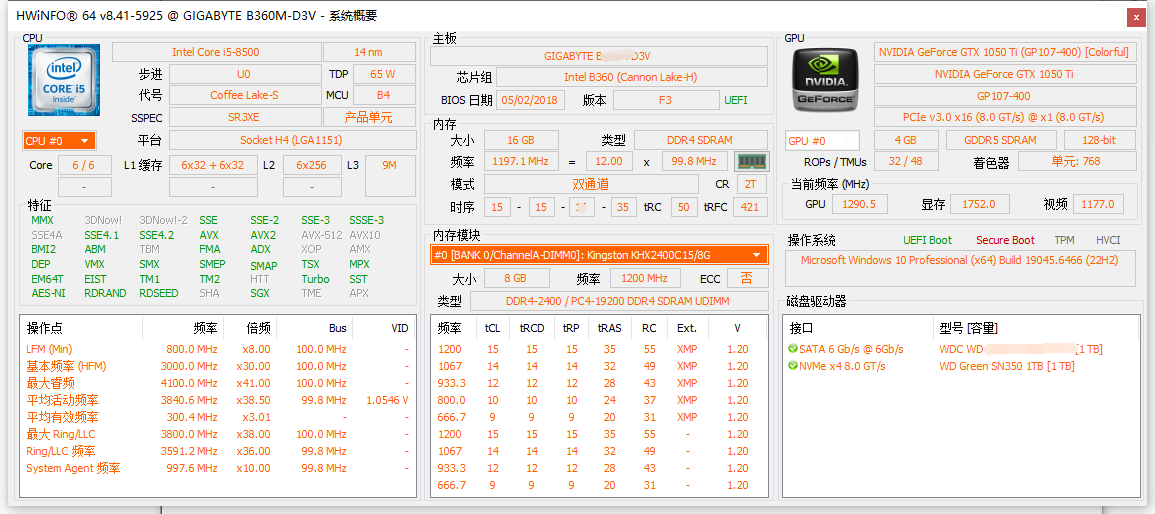The width and height of the screenshot is (1155, 514).
Task: Click the NVIDIA GeForce logo
Action: pyautogui.click(x=825, y=80)
